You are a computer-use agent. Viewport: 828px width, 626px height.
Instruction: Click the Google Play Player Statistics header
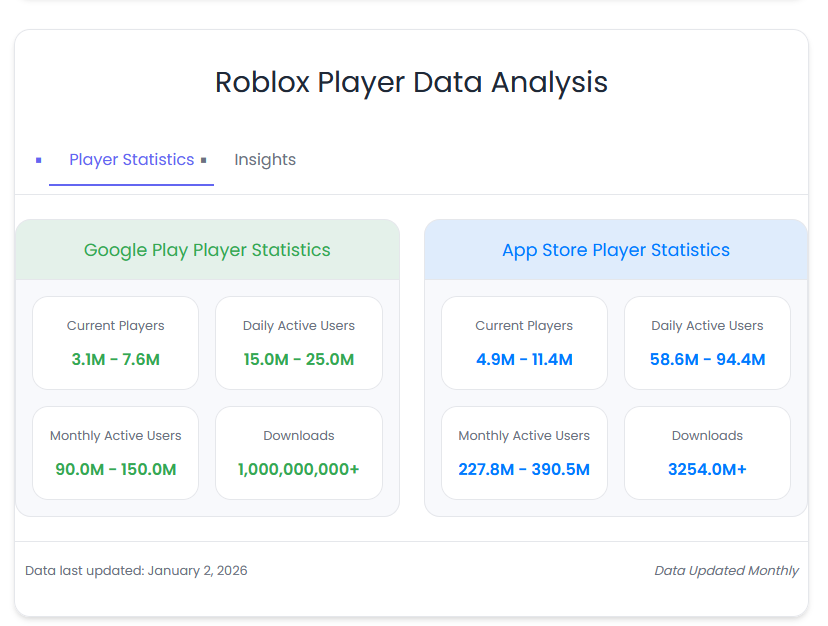[x=207, y=250]
